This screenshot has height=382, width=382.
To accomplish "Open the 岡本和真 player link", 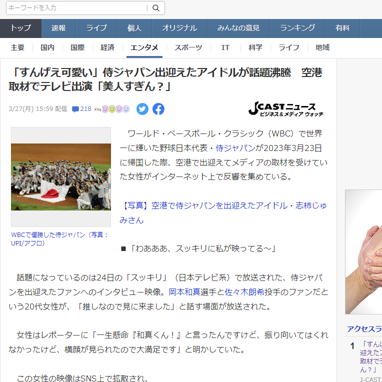I will 184,292.
